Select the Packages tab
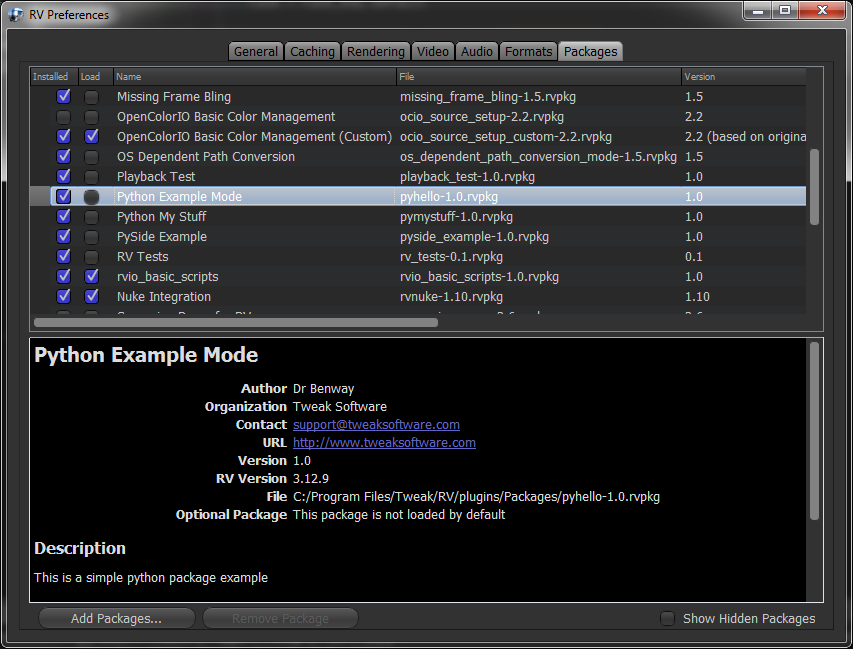853x649 pixels. tap(590, 52)
